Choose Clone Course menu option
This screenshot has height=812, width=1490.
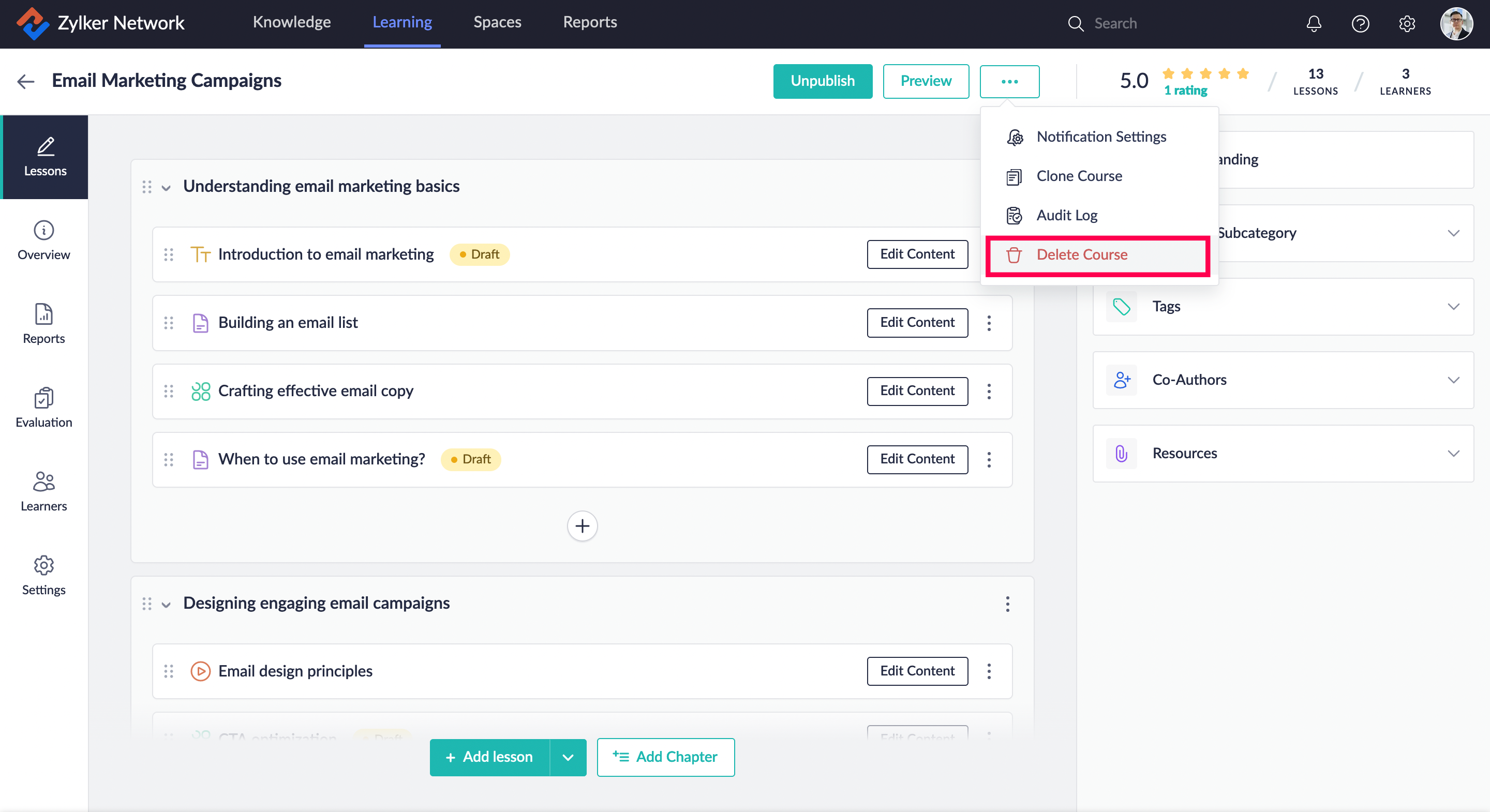click(x=1079, y=176)
